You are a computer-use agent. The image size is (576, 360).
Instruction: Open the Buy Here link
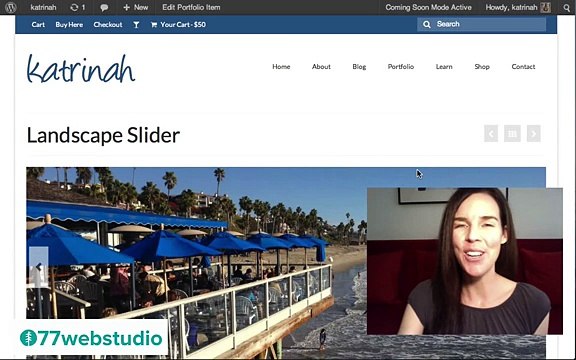[x=69, y=25]
